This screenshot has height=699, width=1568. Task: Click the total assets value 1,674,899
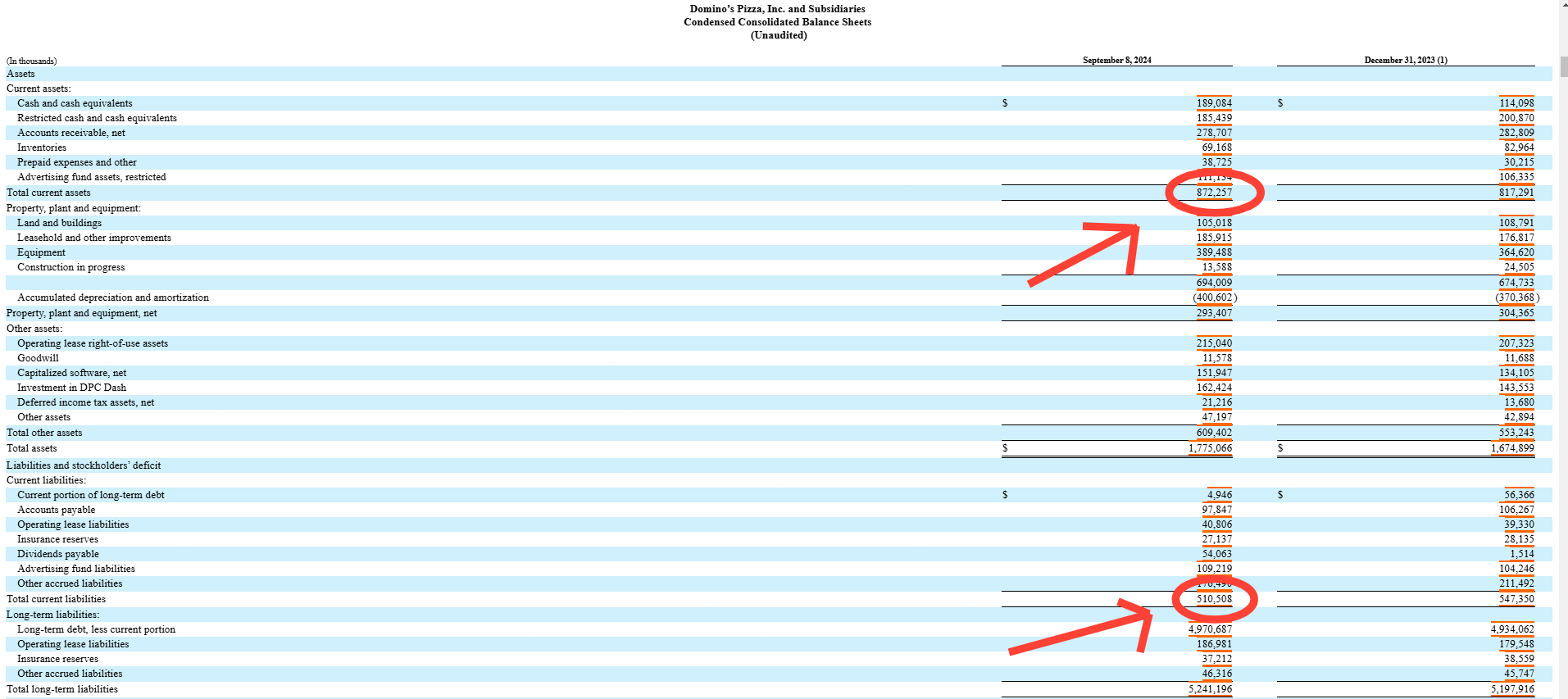(x=1512, y=448)
